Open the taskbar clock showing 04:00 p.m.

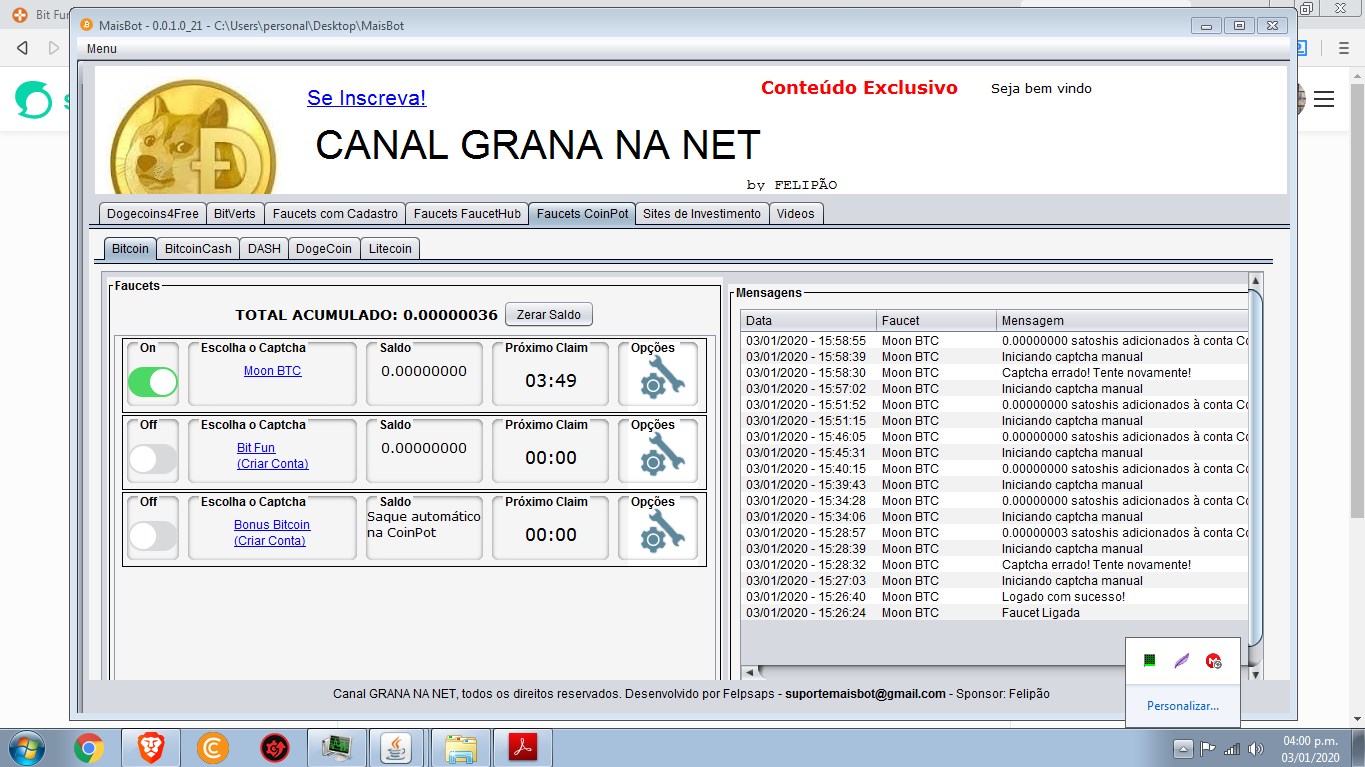coord(1309,749)
